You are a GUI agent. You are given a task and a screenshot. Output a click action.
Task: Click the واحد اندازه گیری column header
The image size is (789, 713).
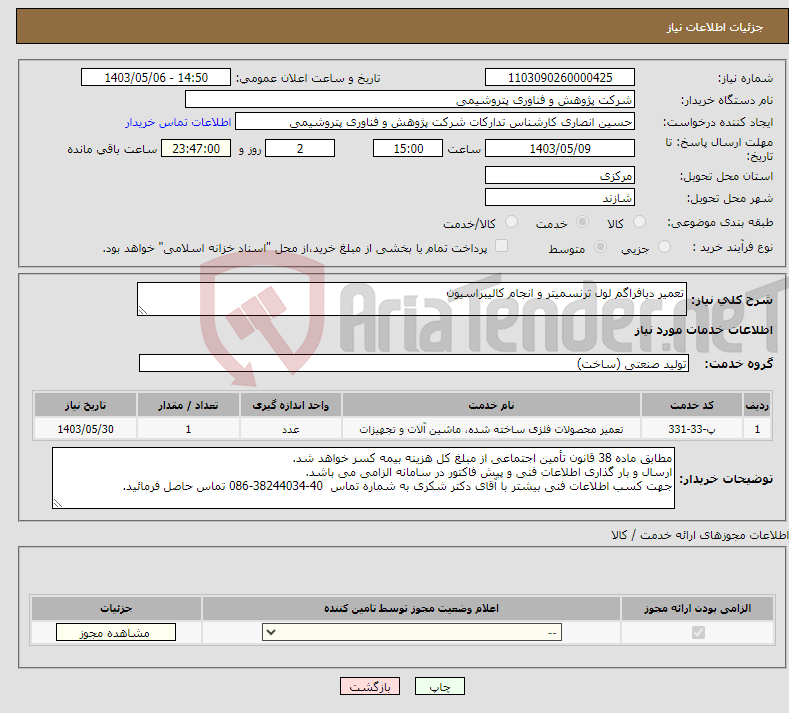click(291, 405)
